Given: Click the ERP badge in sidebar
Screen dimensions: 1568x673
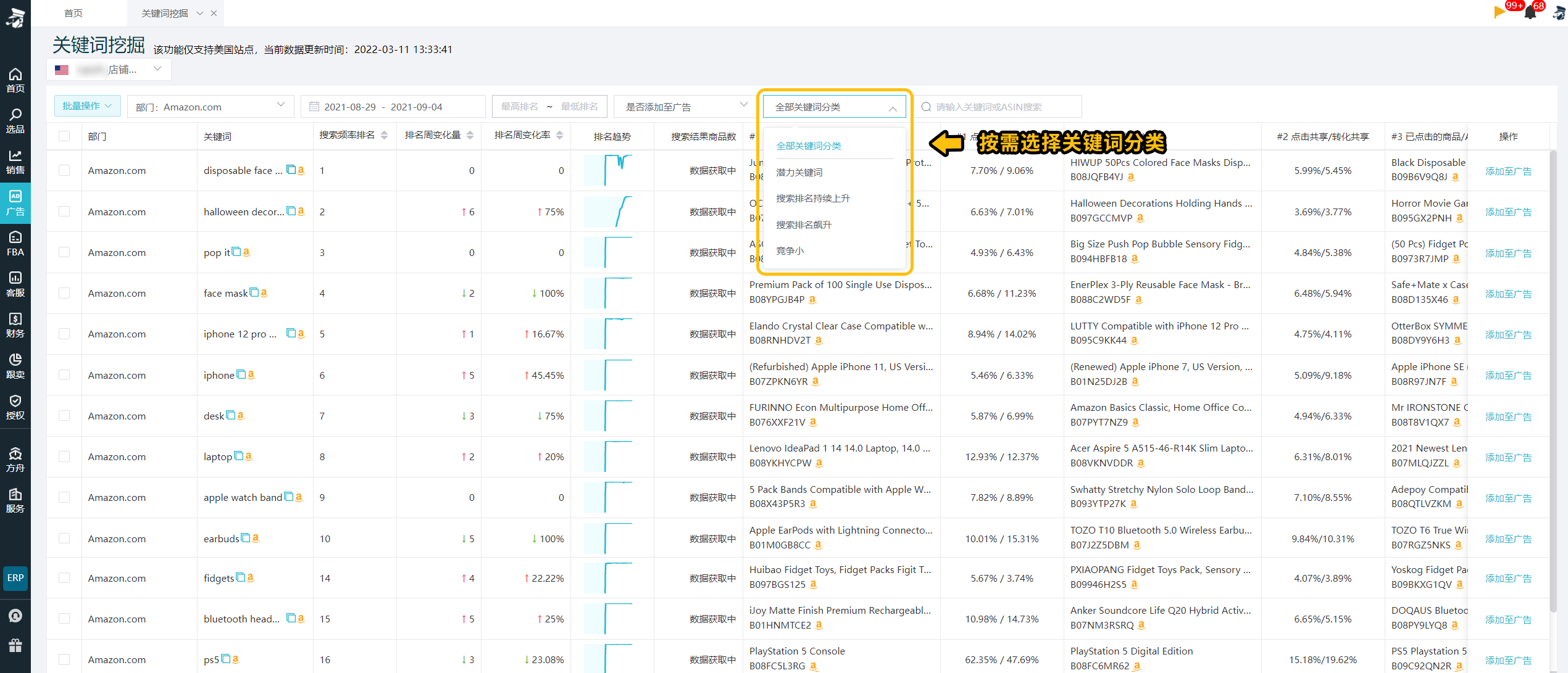Looking at the screenshot, I should click(15, 578).
